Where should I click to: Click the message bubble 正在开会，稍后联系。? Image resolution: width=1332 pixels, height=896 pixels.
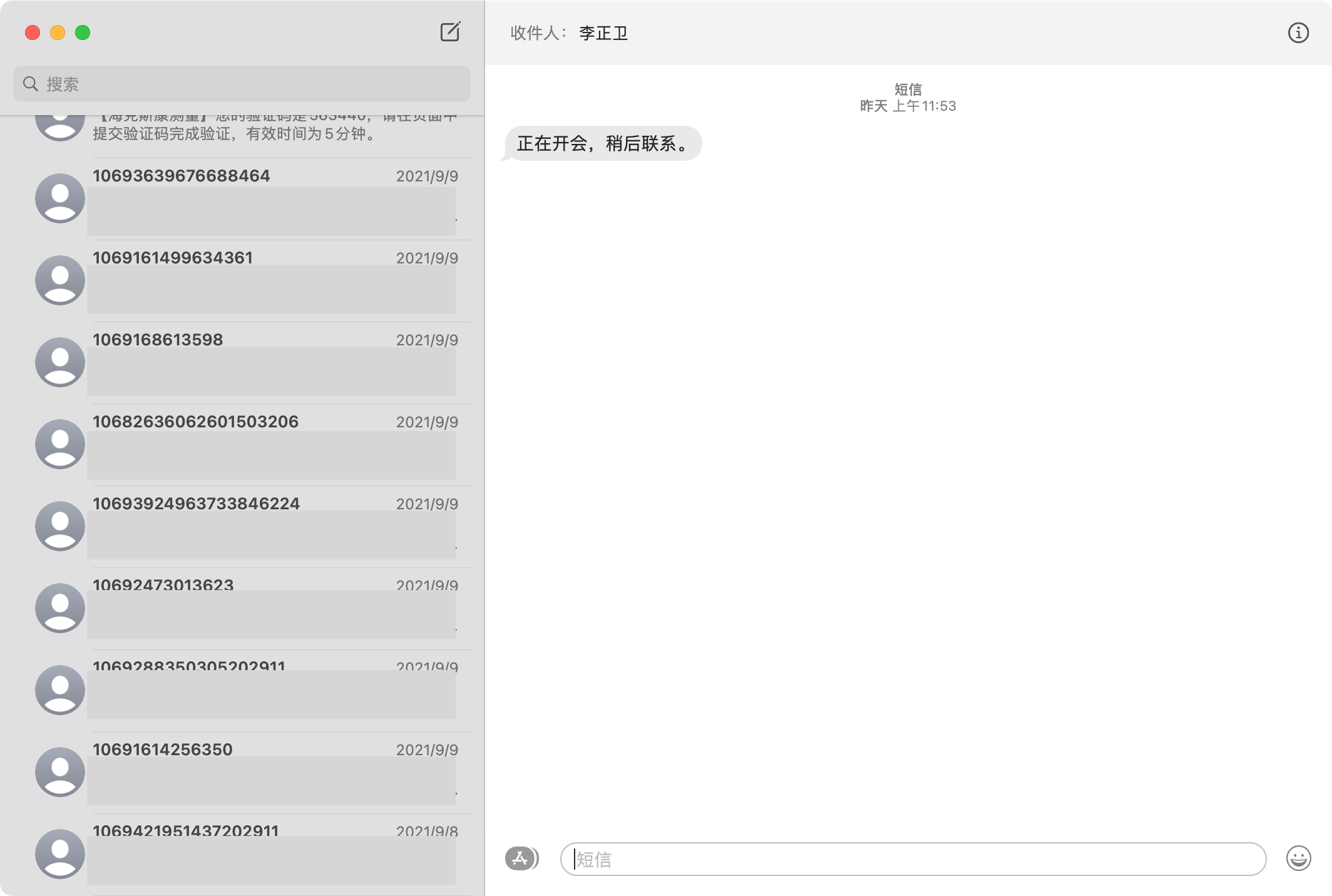tap(603, 144)
